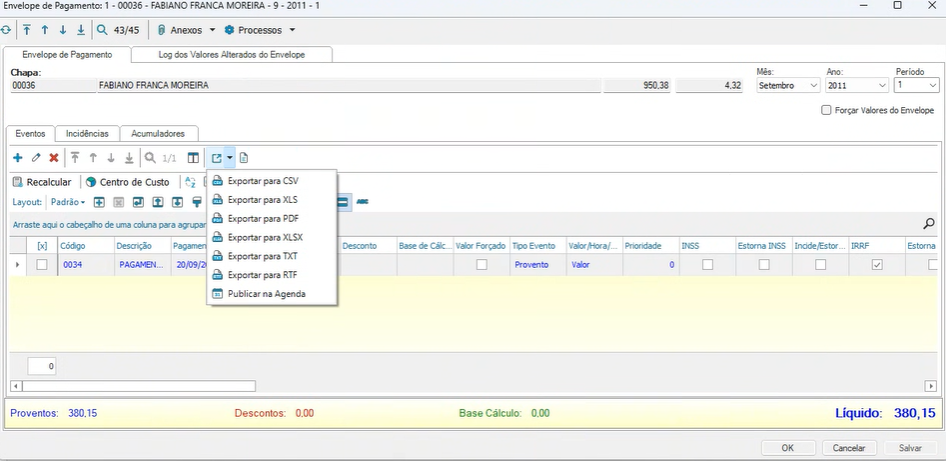The image size is (946, 461).
Task: Enable Forçar Valores do Envelope checkbox
Action: (827, 110)
